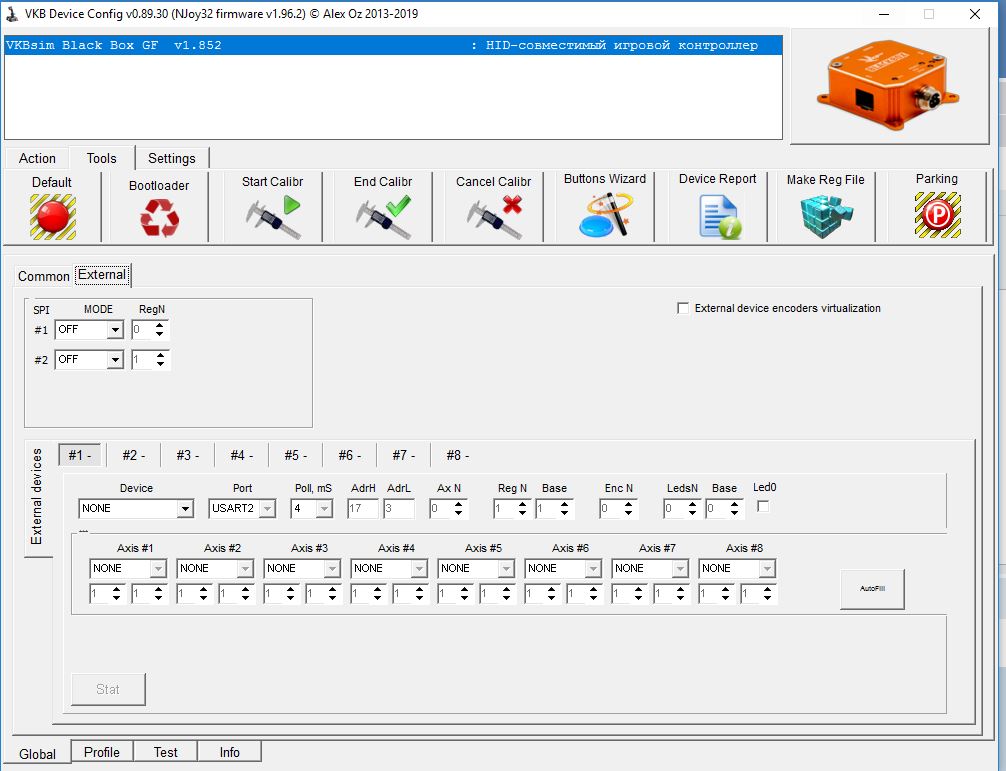Select external device tab #6

click(349, 455)
